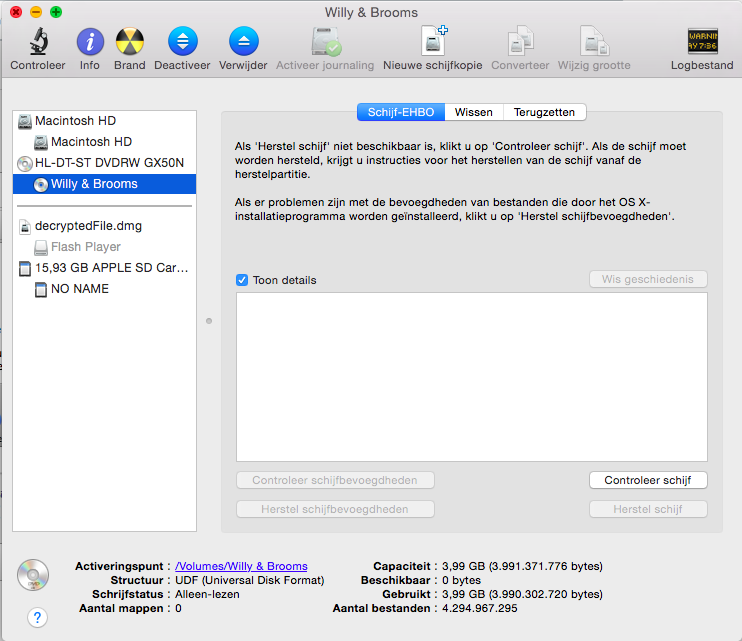The width and height of the screenshot is (742, 641).
Task: Click the Nieuwe schijfkopie icon
Action: [432, 42]
